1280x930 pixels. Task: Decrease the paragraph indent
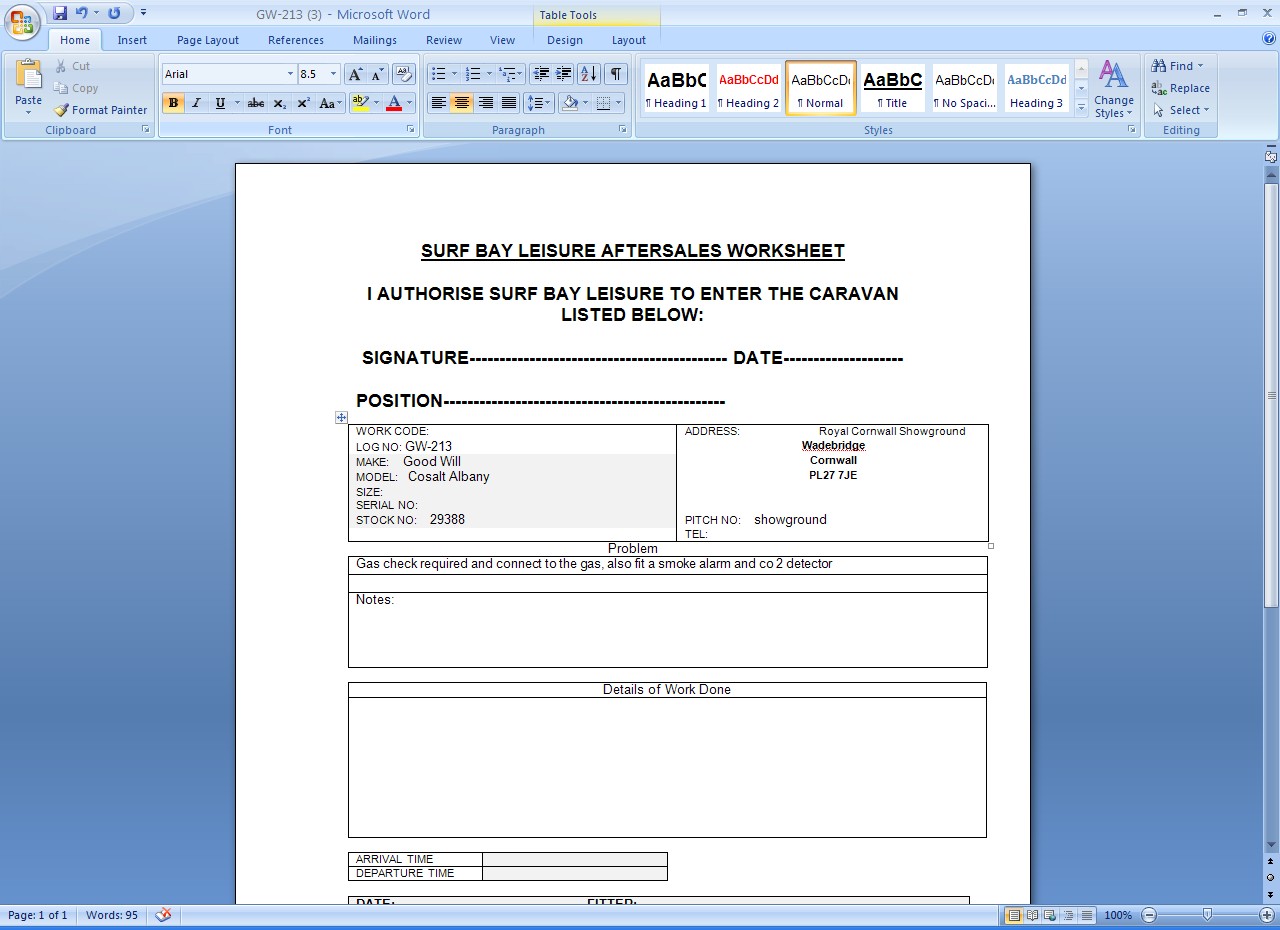click(541, 74)
